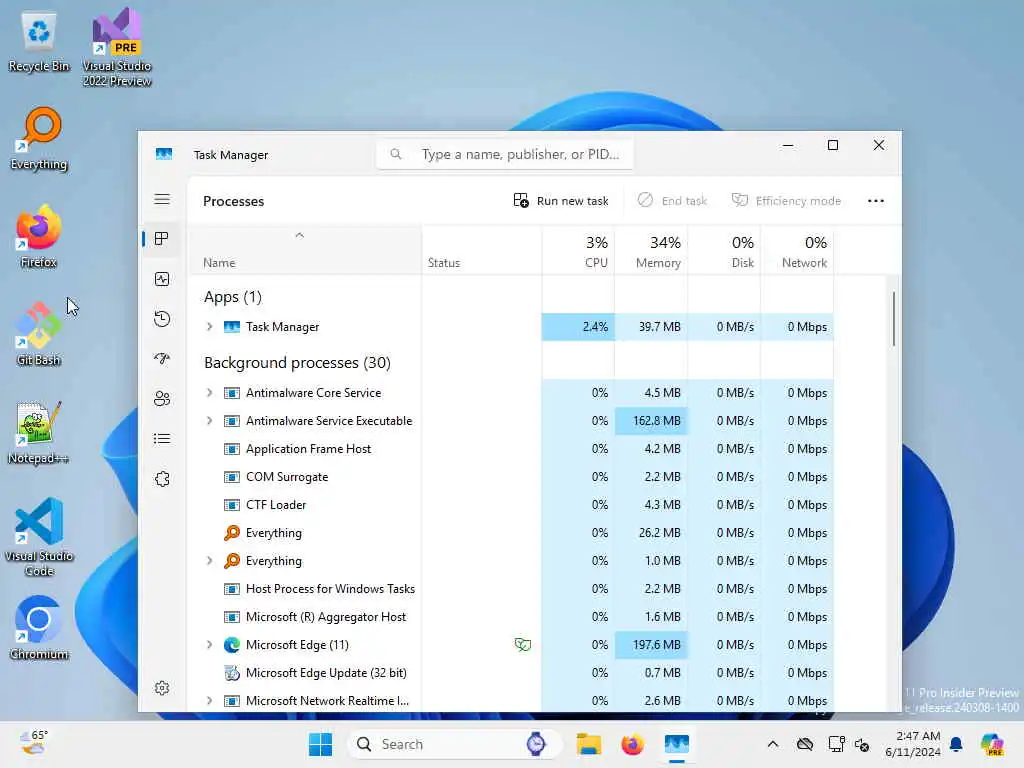Open the Services page in sidebar
1024x768 pixels.
[162, 479]
